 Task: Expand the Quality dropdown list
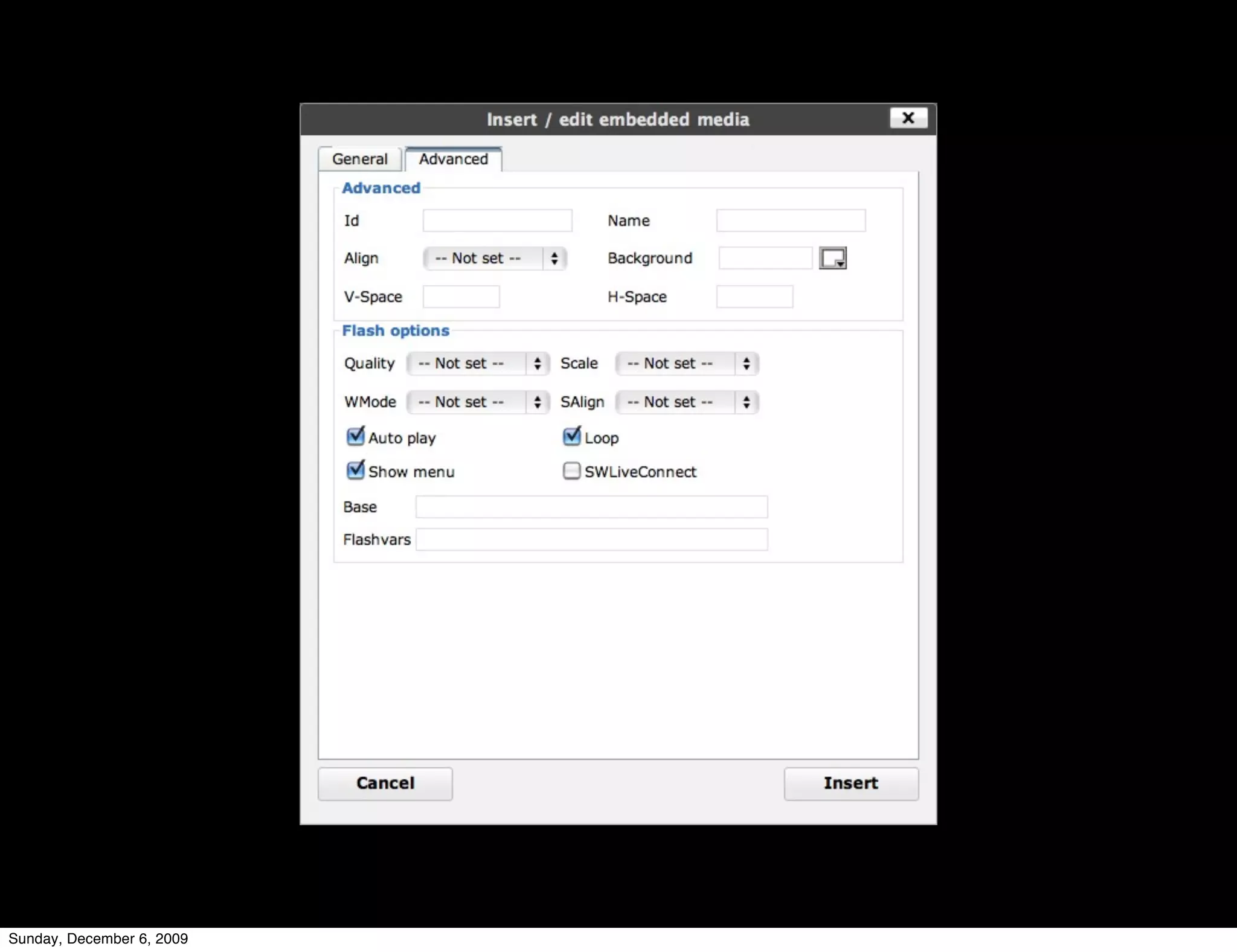point(478,364)
